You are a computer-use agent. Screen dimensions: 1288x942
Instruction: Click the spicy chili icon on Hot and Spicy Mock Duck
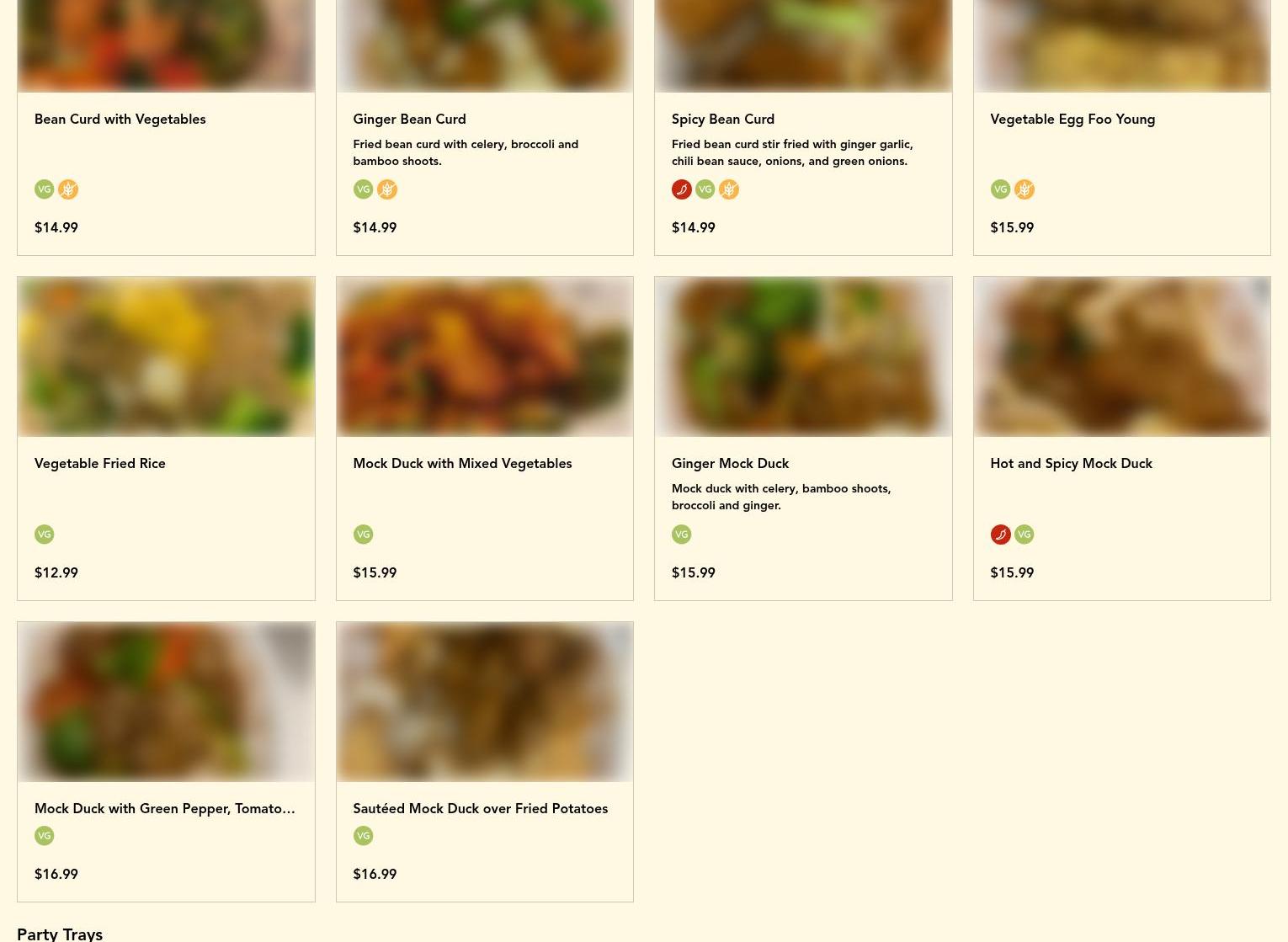click(x=1000, y=535)
